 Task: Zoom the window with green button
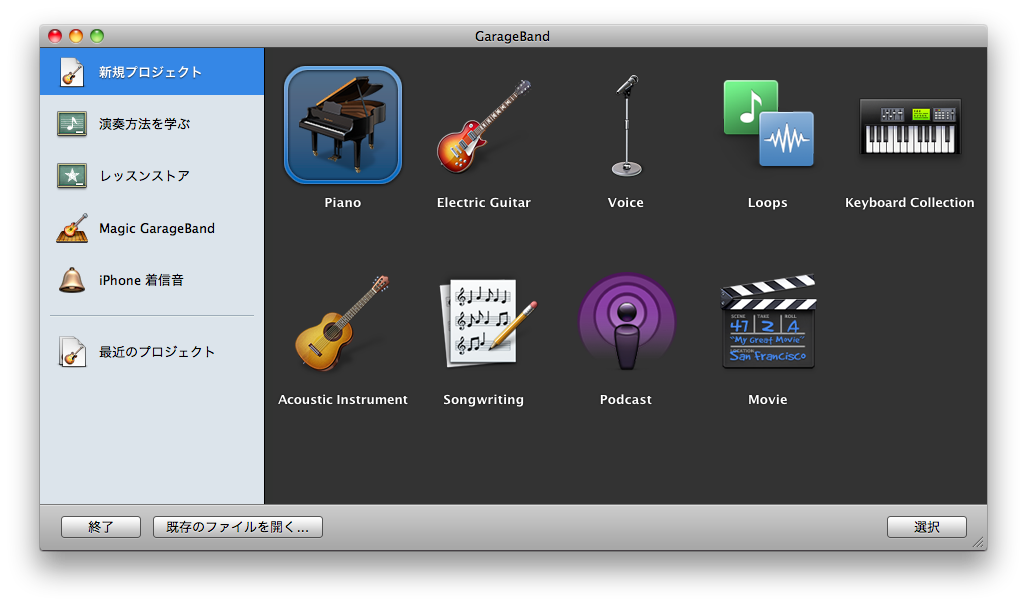[x=97, y=36]
